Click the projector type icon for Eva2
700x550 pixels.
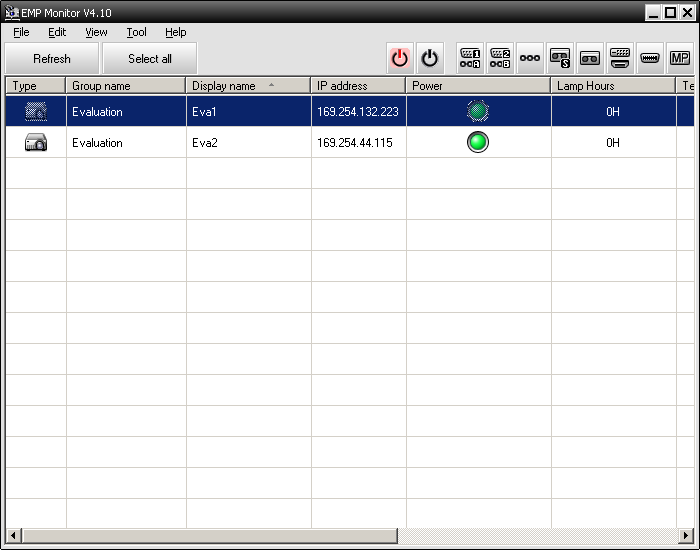36,143
